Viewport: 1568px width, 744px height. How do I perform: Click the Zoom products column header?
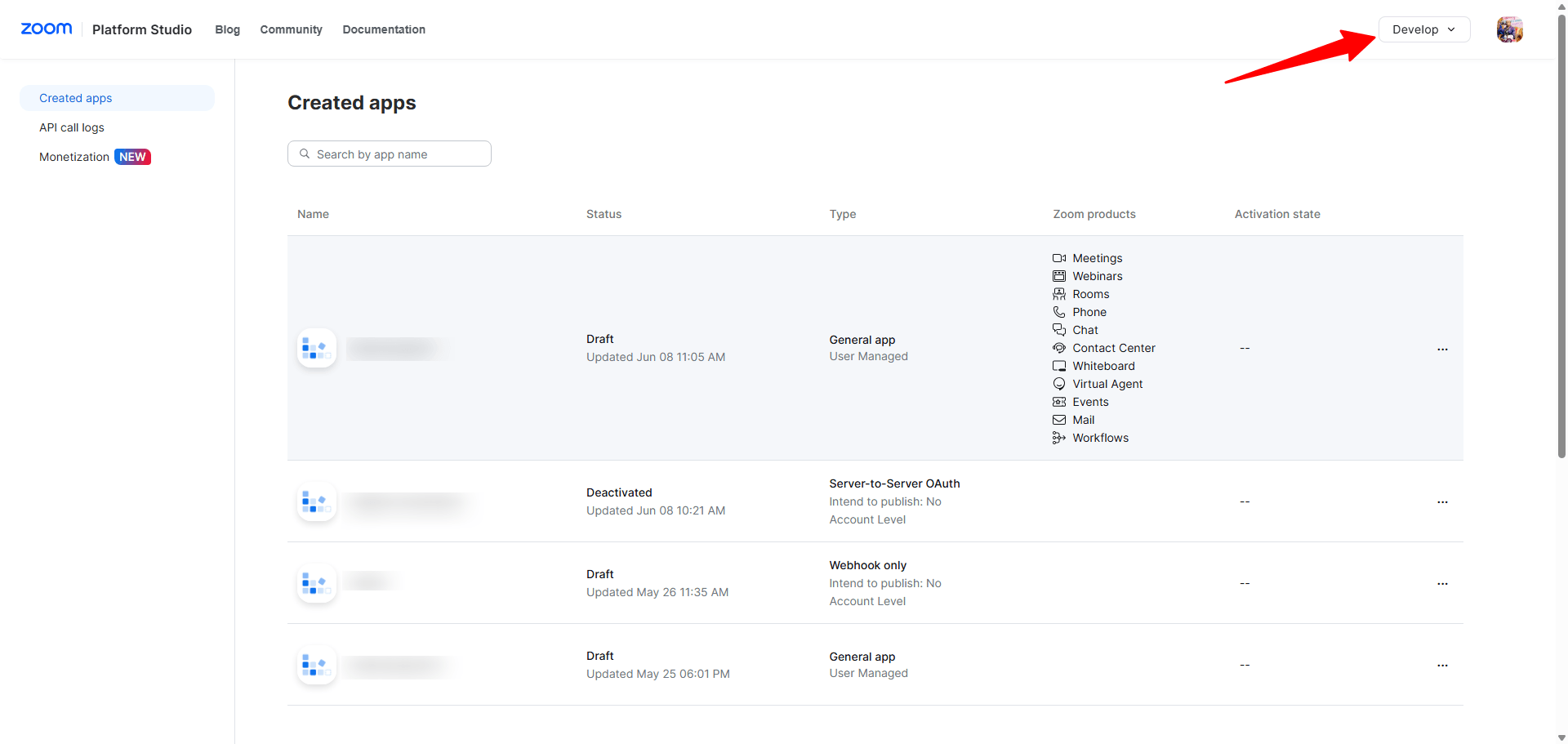pos(1094,214)
